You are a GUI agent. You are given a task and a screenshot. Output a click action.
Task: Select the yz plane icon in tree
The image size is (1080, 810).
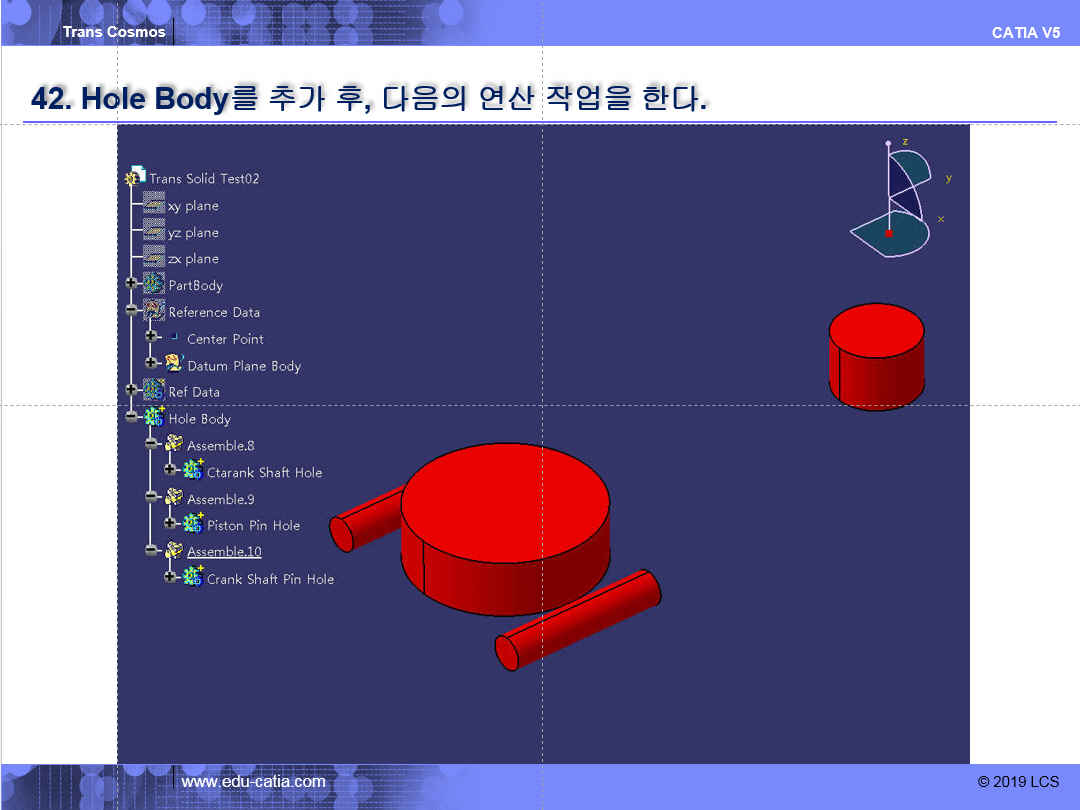(153, 232)
